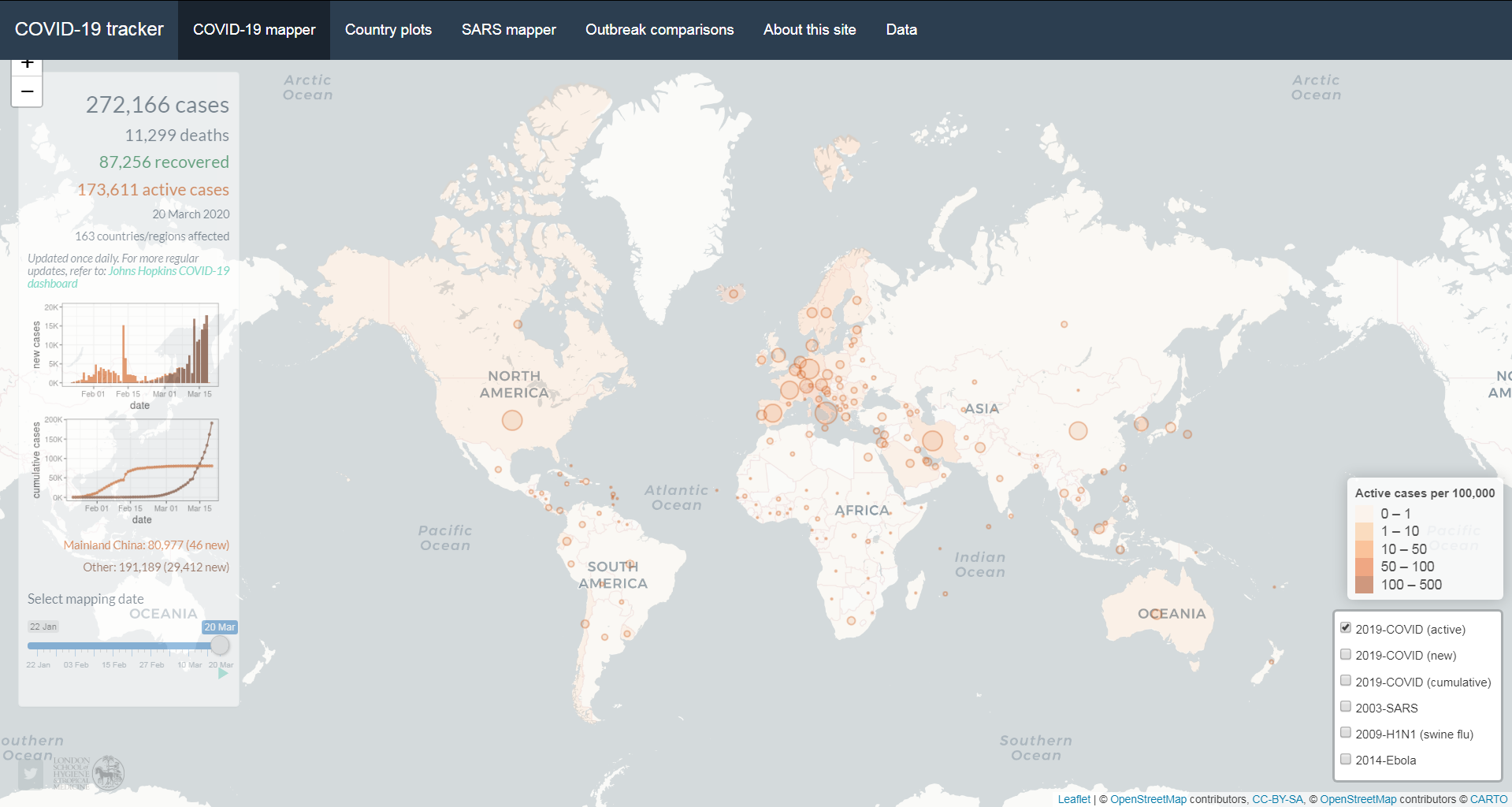This screenshot has width=1512, height=807.
Task: Click the Iceland case circle
Action: 734,294
